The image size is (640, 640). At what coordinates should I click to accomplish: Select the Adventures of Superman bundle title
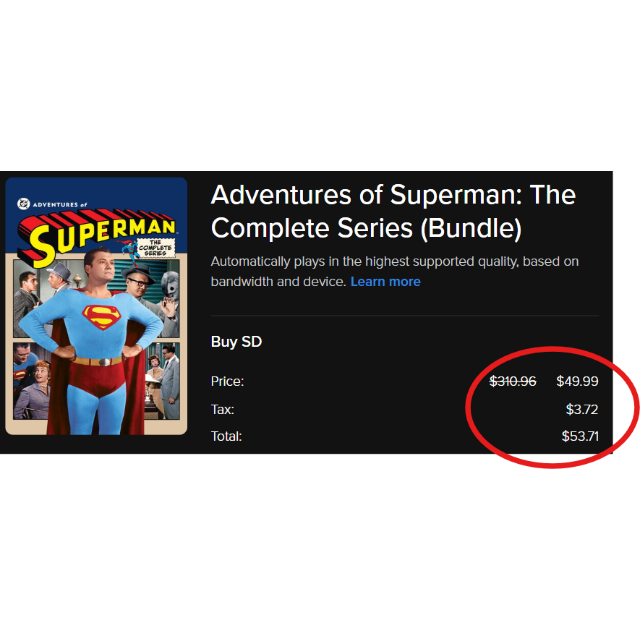pos(393,211)
